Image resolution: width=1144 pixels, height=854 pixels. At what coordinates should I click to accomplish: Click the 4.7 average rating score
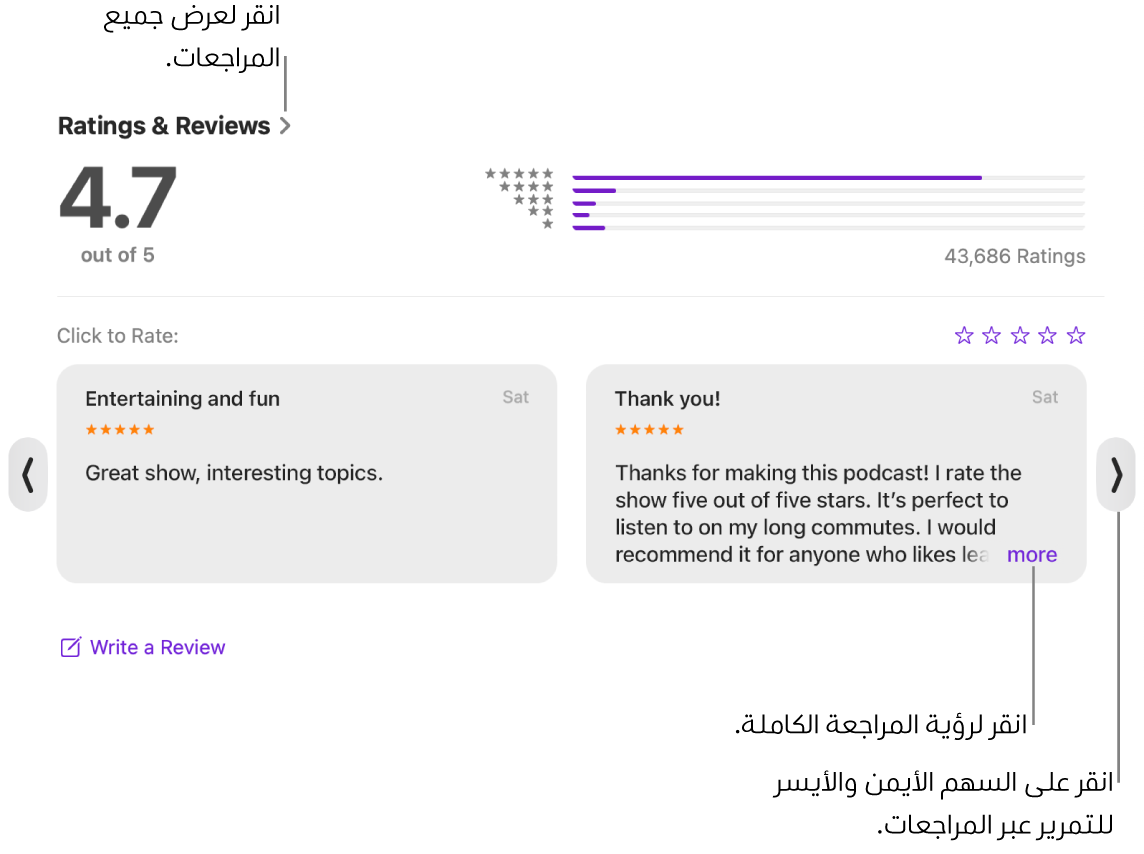[x=118, y=198]
